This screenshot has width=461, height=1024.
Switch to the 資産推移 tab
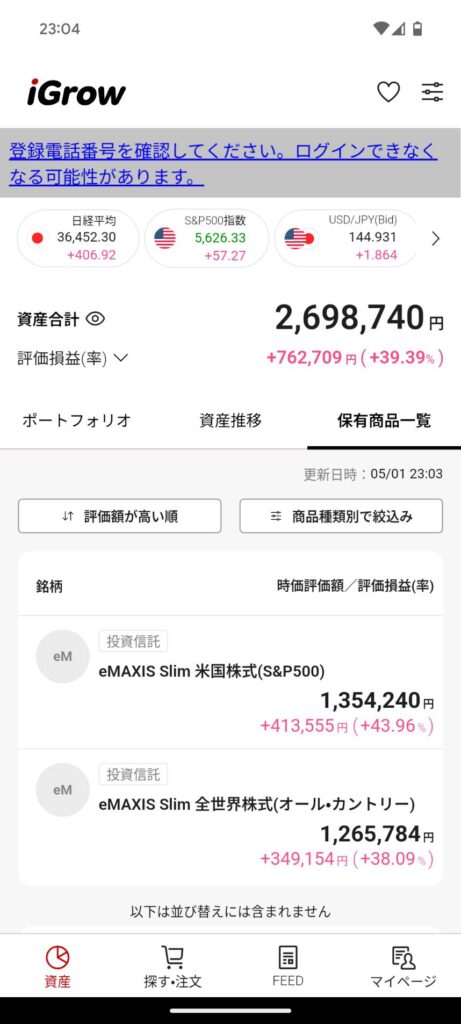[x=230, y=421]
